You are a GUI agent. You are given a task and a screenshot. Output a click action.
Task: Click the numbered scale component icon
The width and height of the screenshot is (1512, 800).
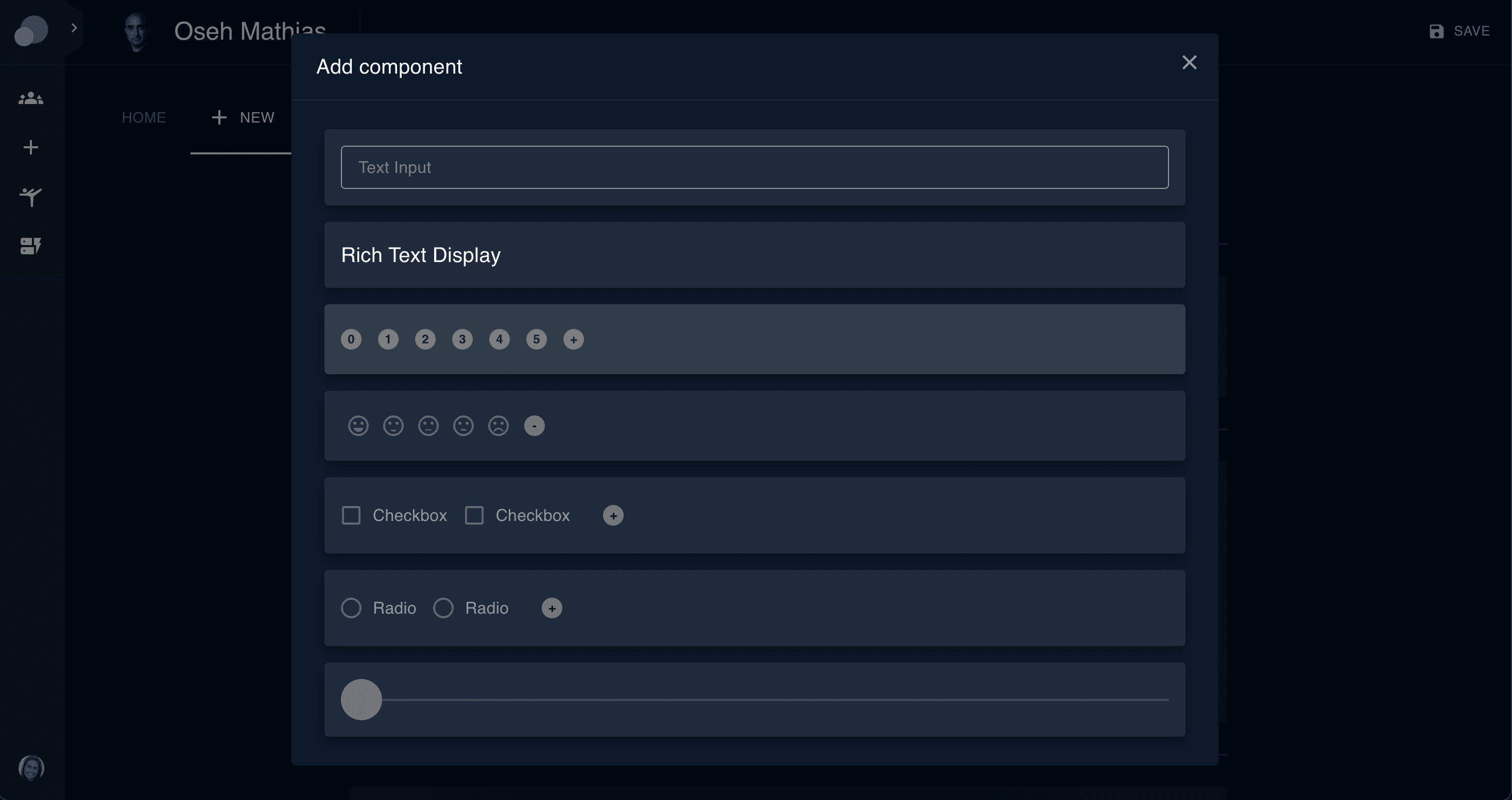(754, 339)
